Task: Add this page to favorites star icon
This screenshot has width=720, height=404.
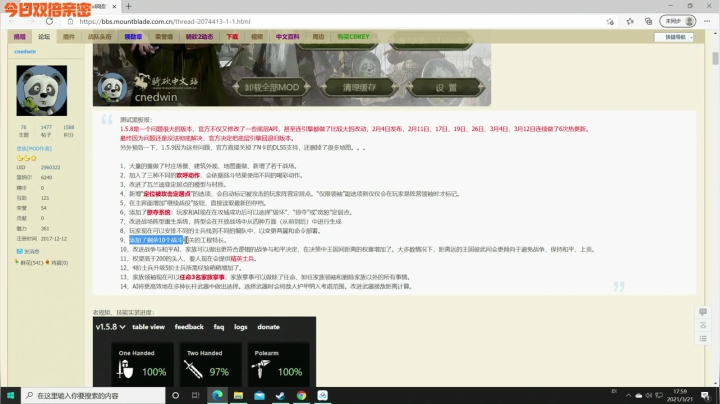Action: coord(610,21)
